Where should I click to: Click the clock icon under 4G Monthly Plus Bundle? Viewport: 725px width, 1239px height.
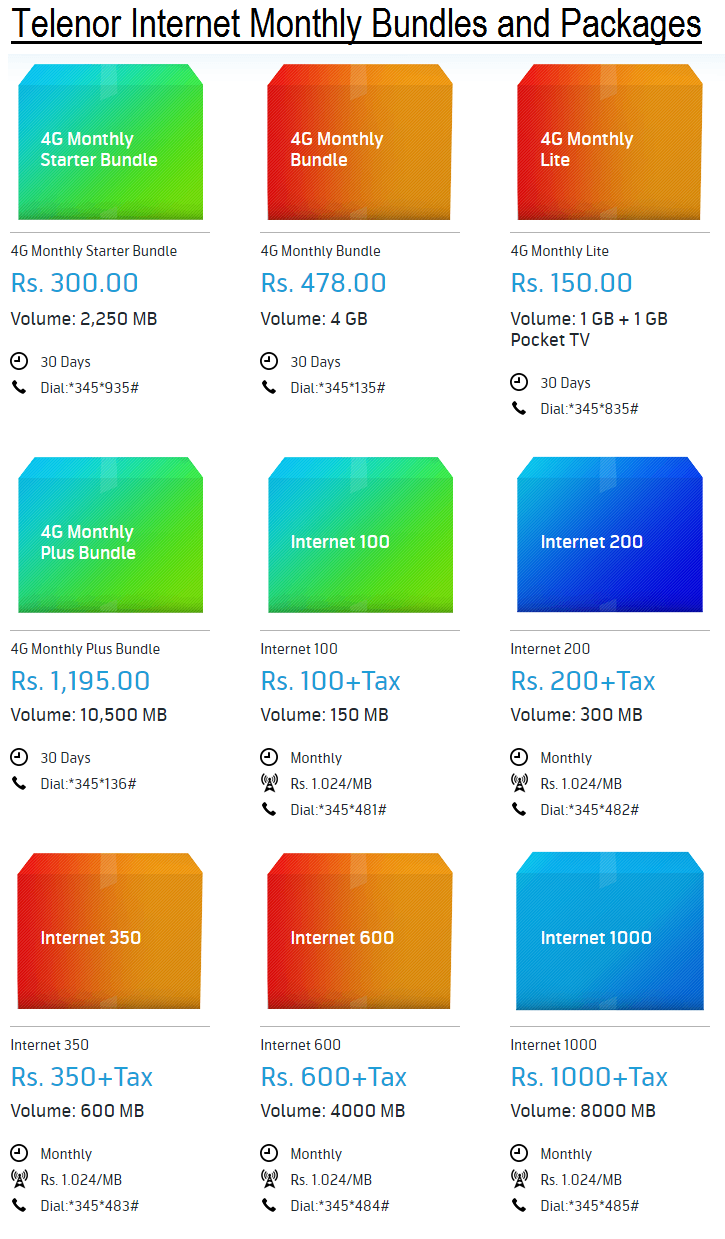(x=19, y=757)
